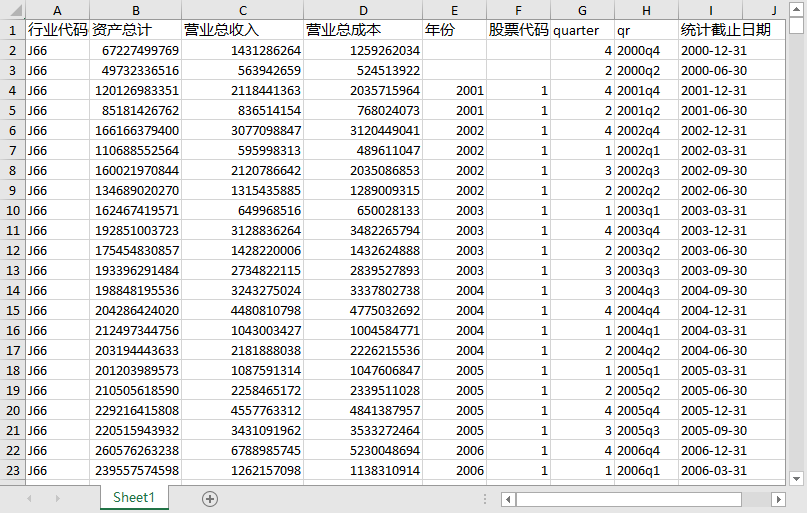807x513 pixels.
Task: Select cell with value 1289009315
Action: (363, 190)
